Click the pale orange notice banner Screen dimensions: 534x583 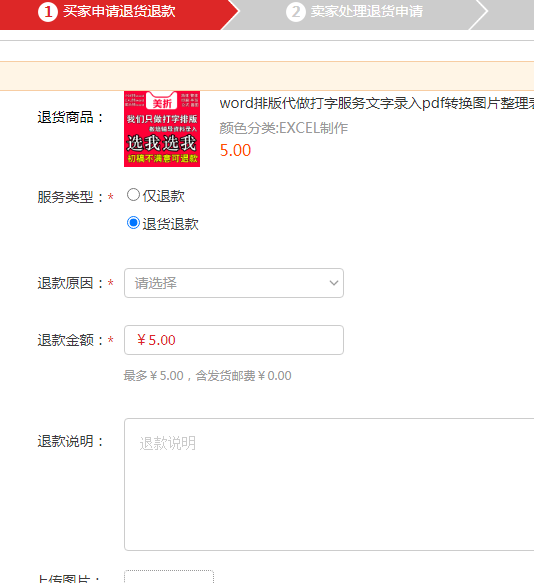click(267, 76)
